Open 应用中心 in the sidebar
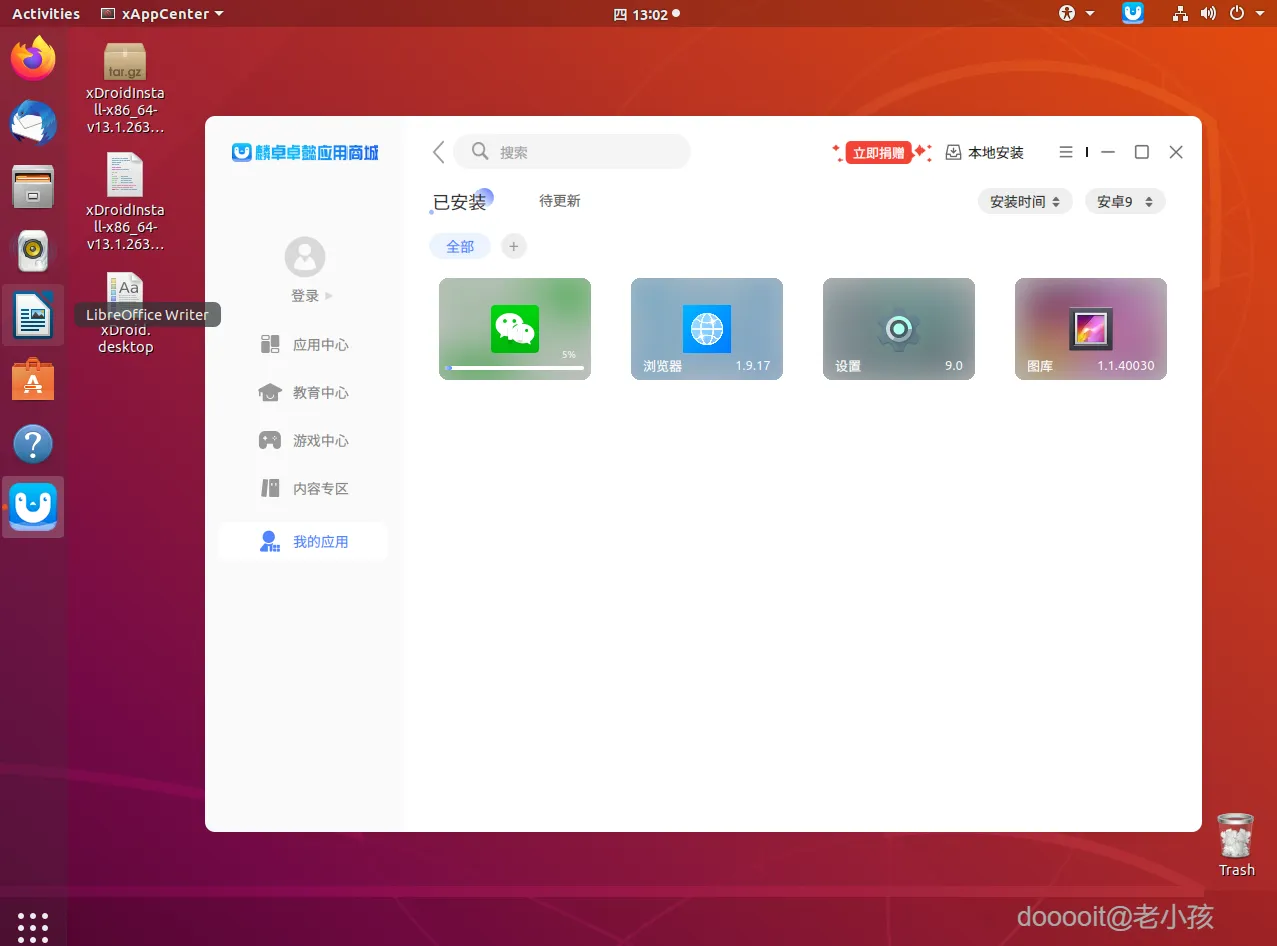Viewport: 1277px width, 946px height. [x=303, y=345]
